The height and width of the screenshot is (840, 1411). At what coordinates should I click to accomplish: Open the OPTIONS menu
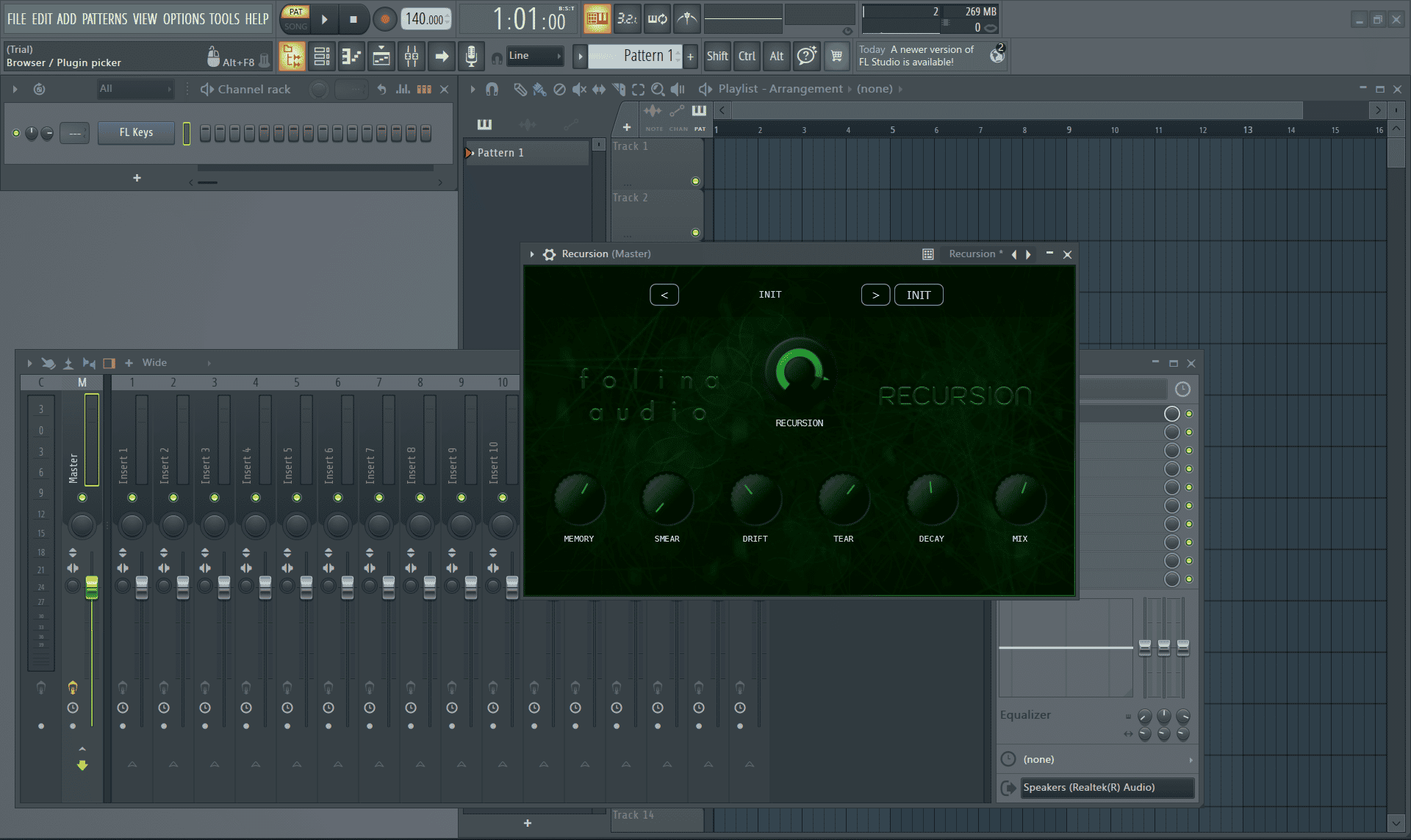184,19
